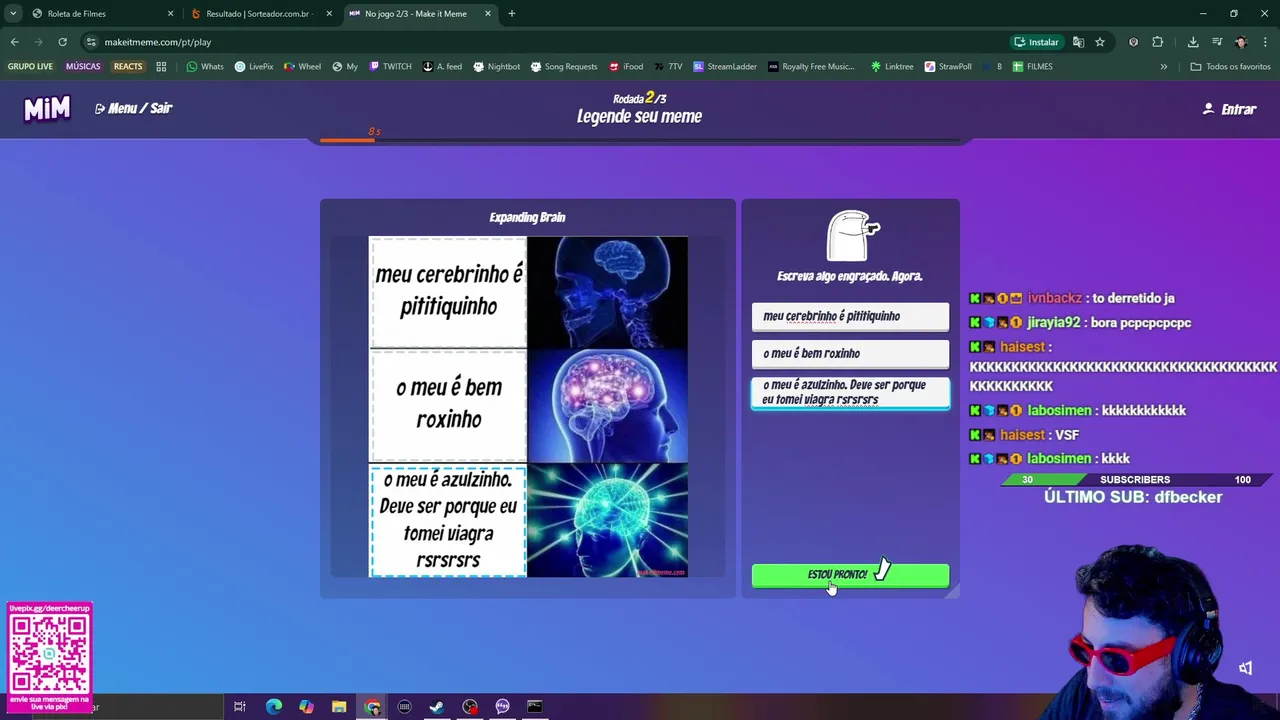Open the Royalty Free Music bookmark
The width and height of the screenshot is (1280, 720).
(x=811, y=67)
